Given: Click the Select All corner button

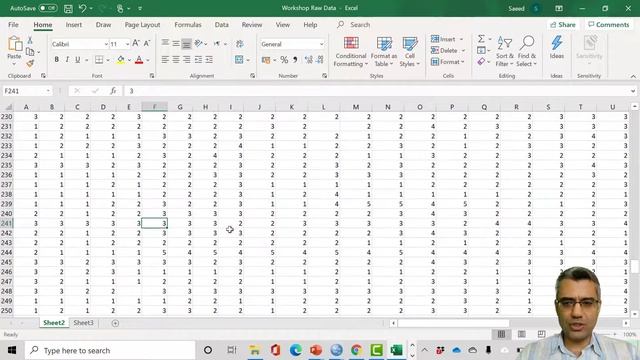Looking at the screenshot, I should pos(8,107).
